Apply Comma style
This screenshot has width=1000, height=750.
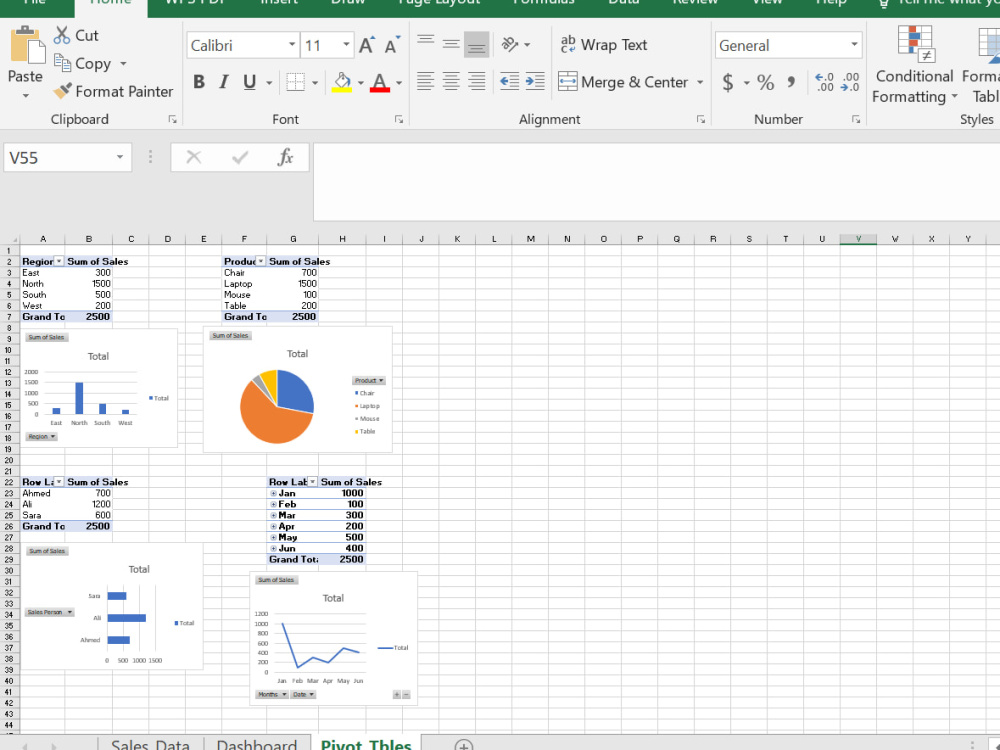click(791, 82)
